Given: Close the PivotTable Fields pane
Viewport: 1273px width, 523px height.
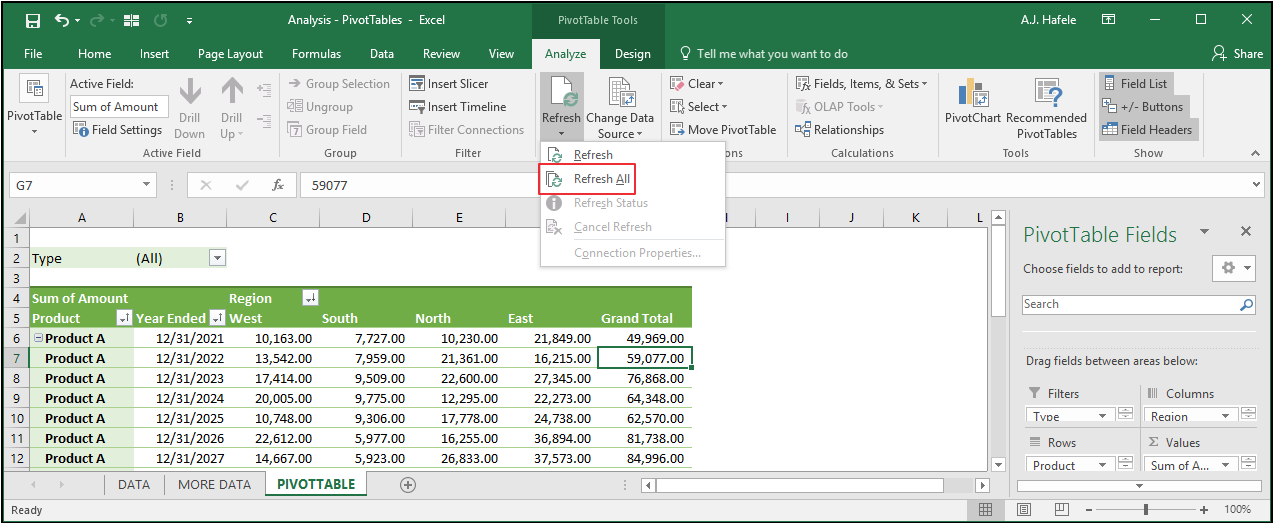Looking at the screenshot, I should 1246,231.
